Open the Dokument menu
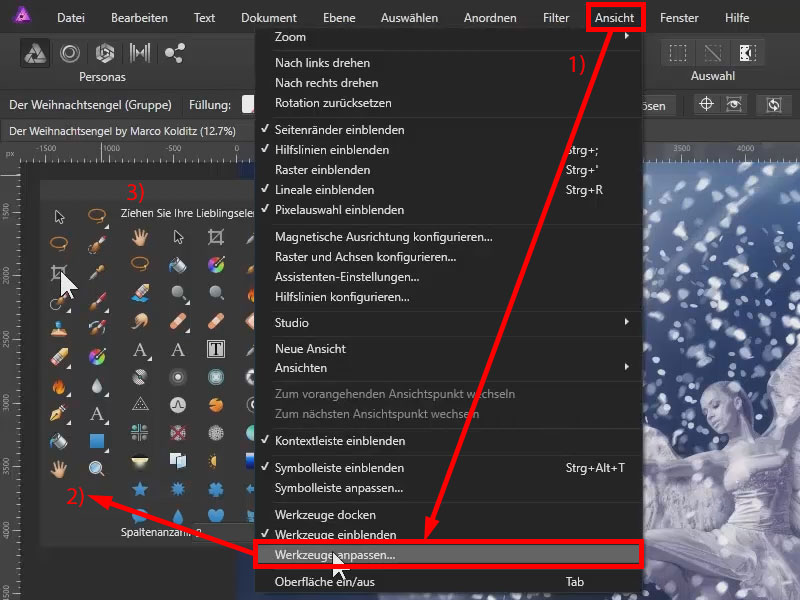Screen dimensions: 800x600 click(x=269, y=17)
